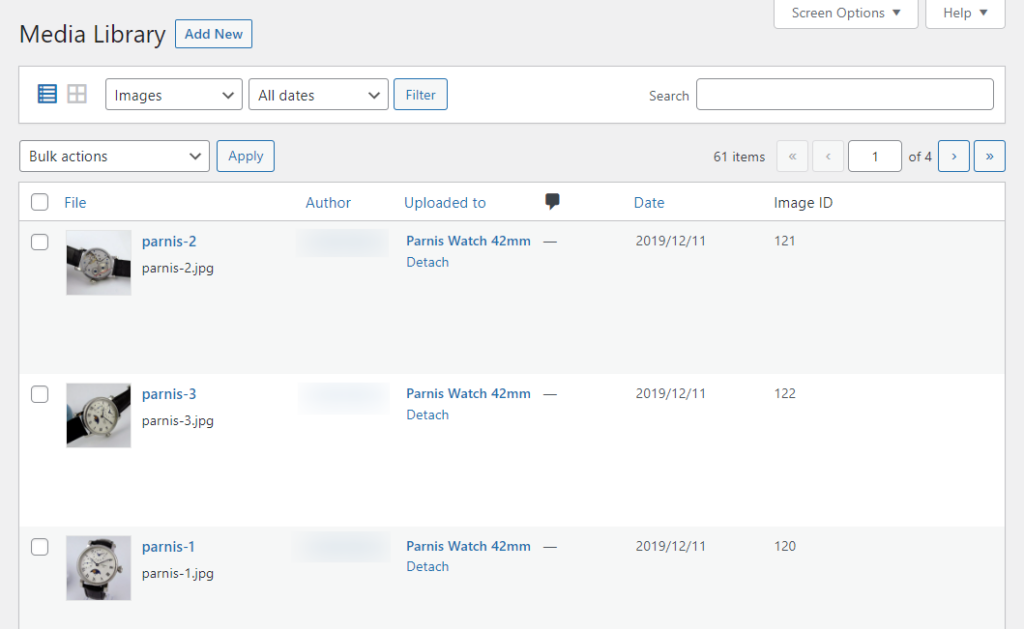
Task: Sort the list by Date column
Action: point(649,203)
